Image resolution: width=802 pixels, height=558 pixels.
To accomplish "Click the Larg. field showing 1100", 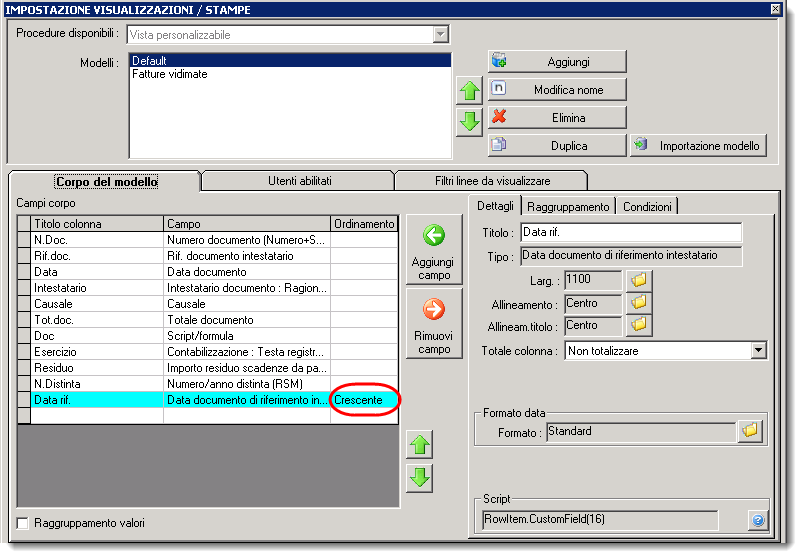I will coord(593,280).
